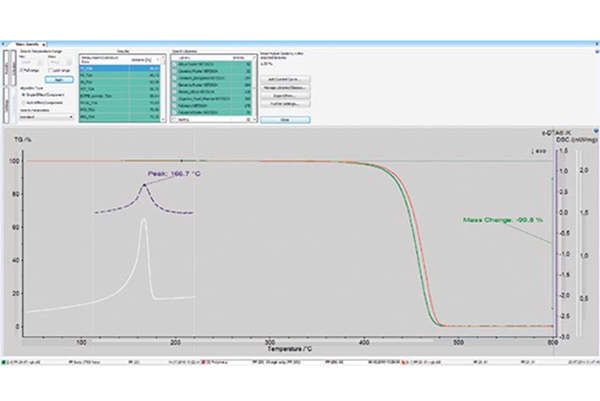Viewport: 600px width, 401px height.
Task: Click the BOPPE_powder_TGA result row
Action: pos(119,96)
